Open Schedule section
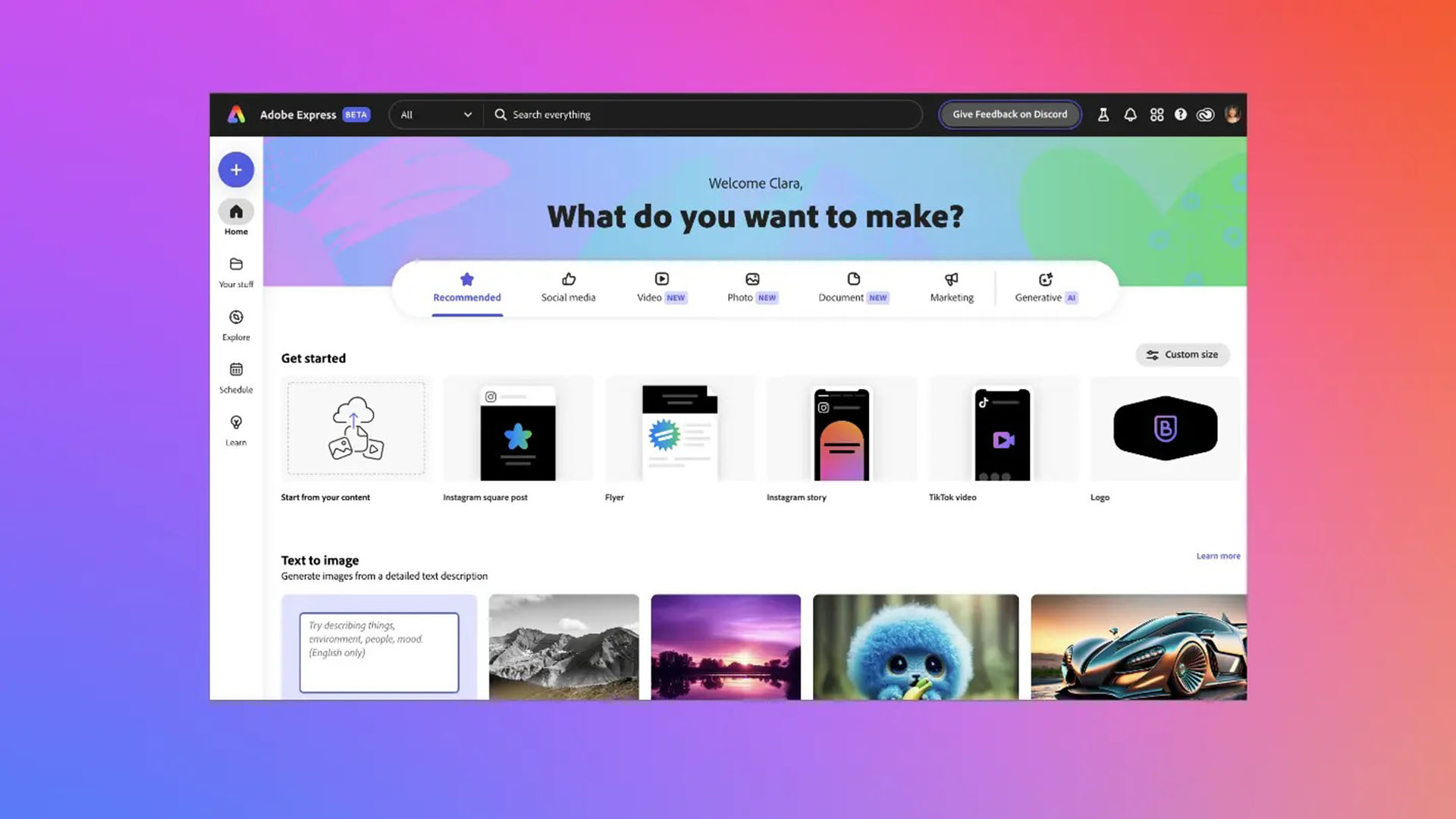The width and height of the screenshot is (1456, 819). 236,376
